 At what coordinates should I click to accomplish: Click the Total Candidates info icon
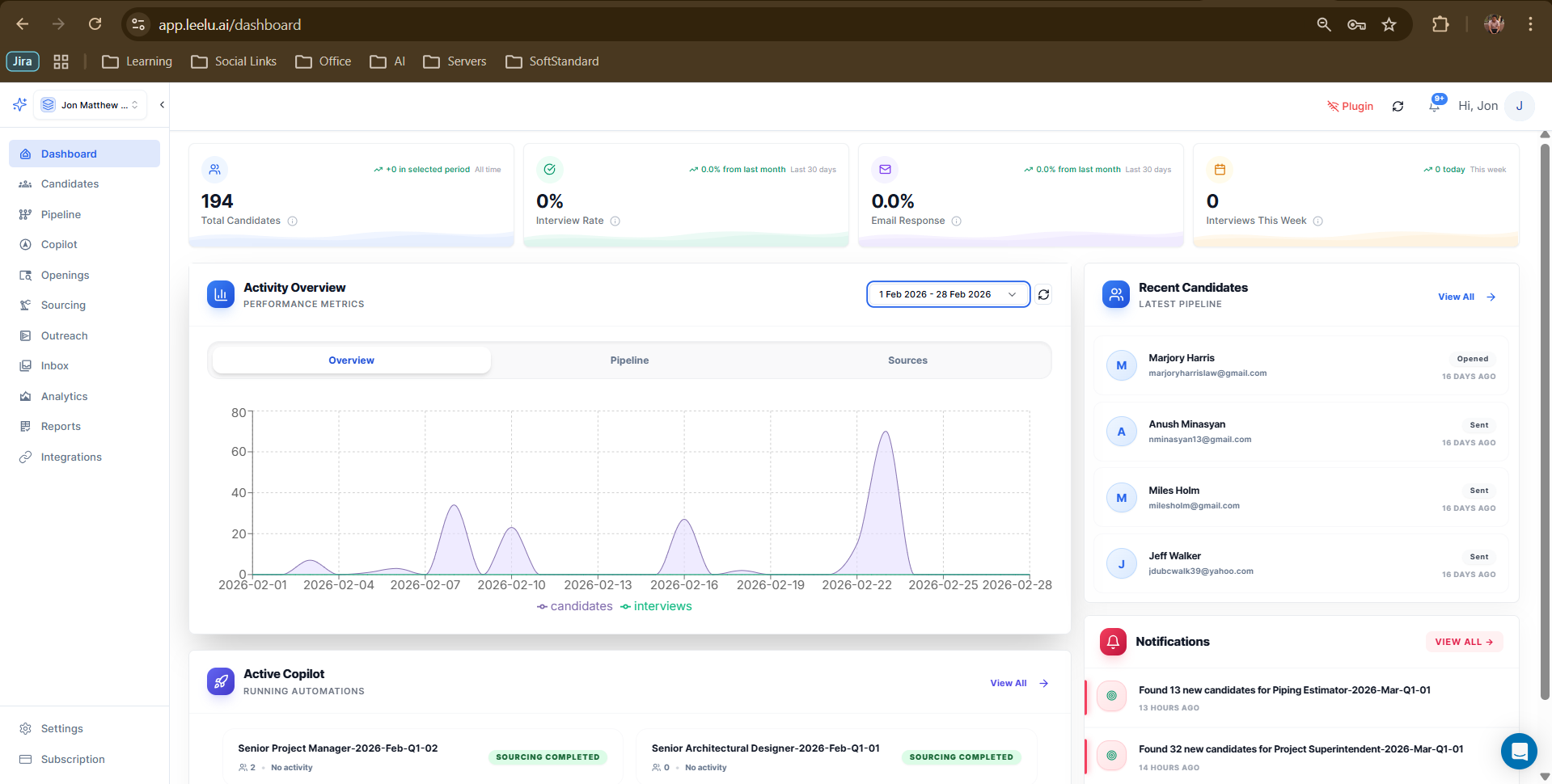(293, 221)
